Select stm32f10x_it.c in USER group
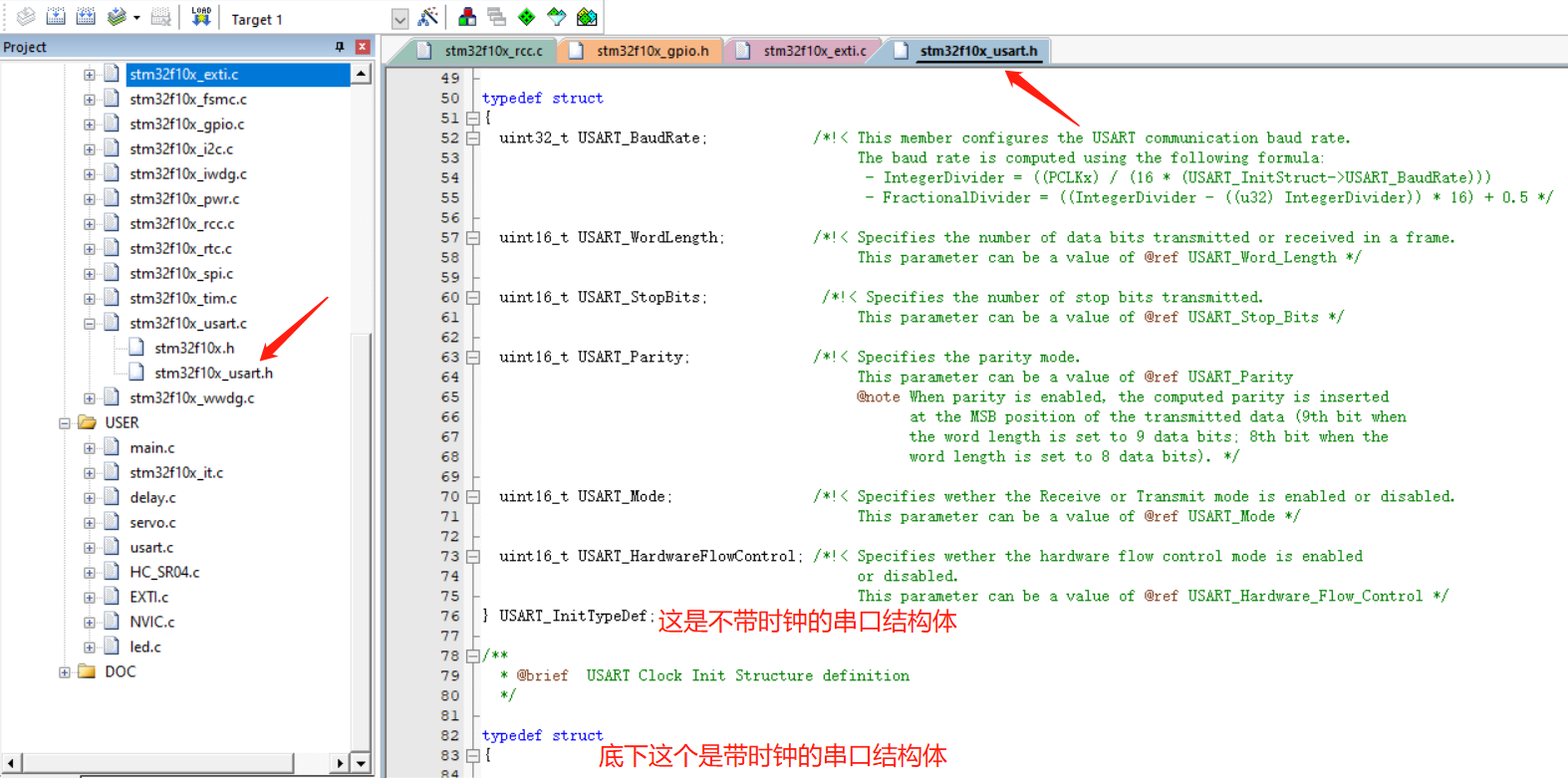Image resolution: width=1568 pixels, height=778 pixels. pyautogui.click(x=176, y=472)
